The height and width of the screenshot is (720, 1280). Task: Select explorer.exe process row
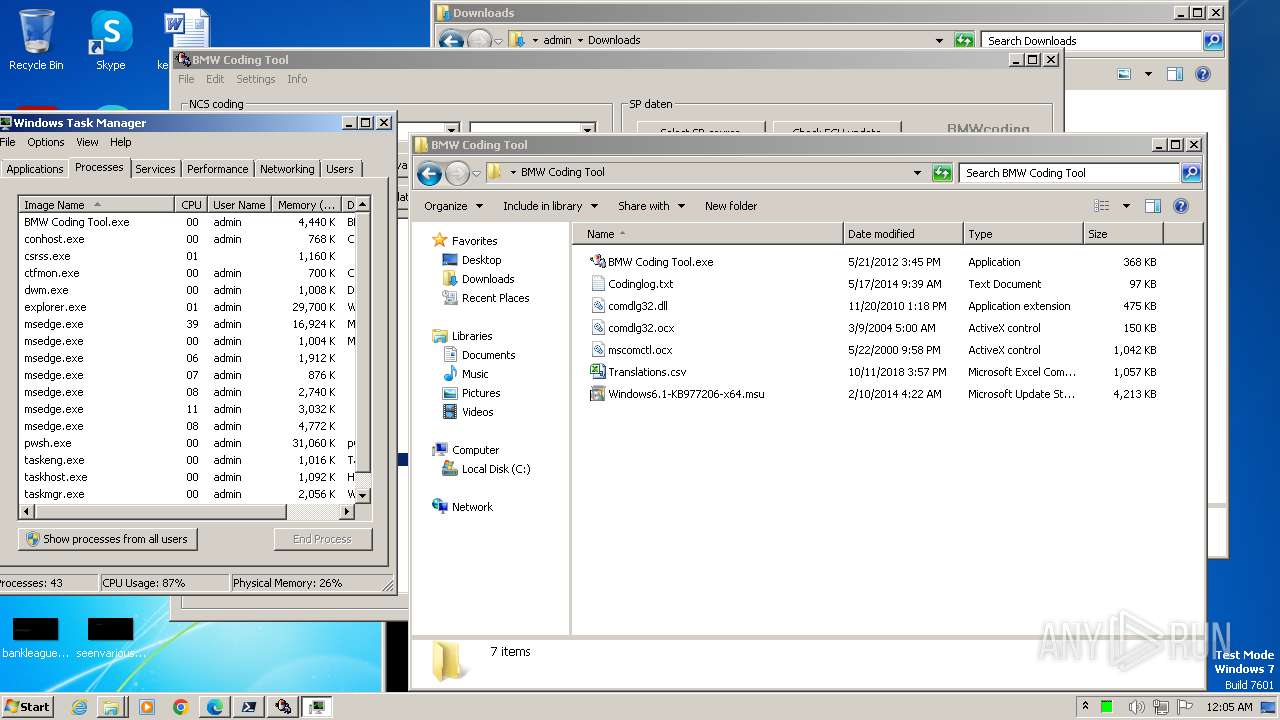click(188, 307)
